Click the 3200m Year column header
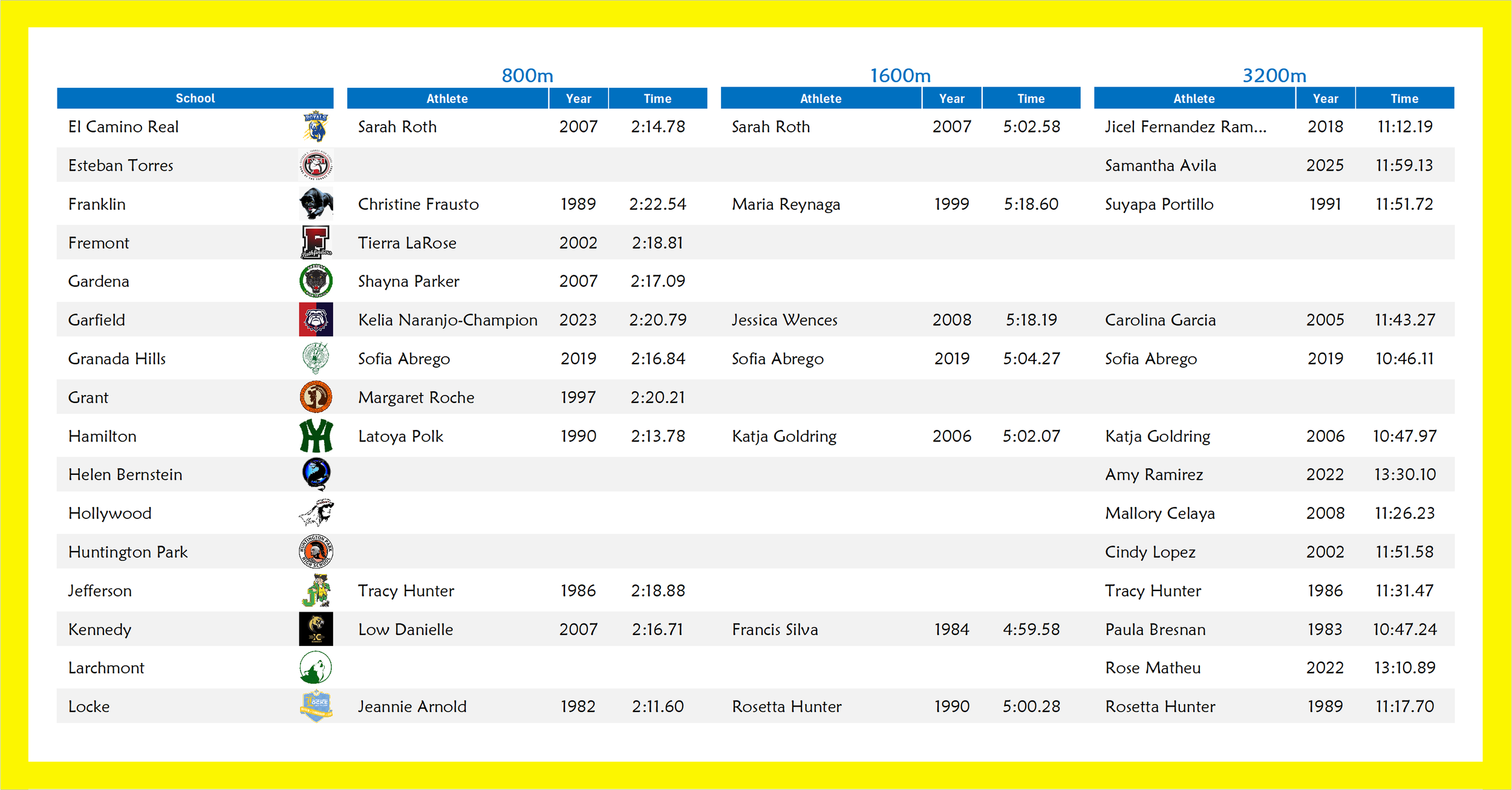This screenshot has width=1512, height=790. pyautogui.click(x=1325, y=99)
